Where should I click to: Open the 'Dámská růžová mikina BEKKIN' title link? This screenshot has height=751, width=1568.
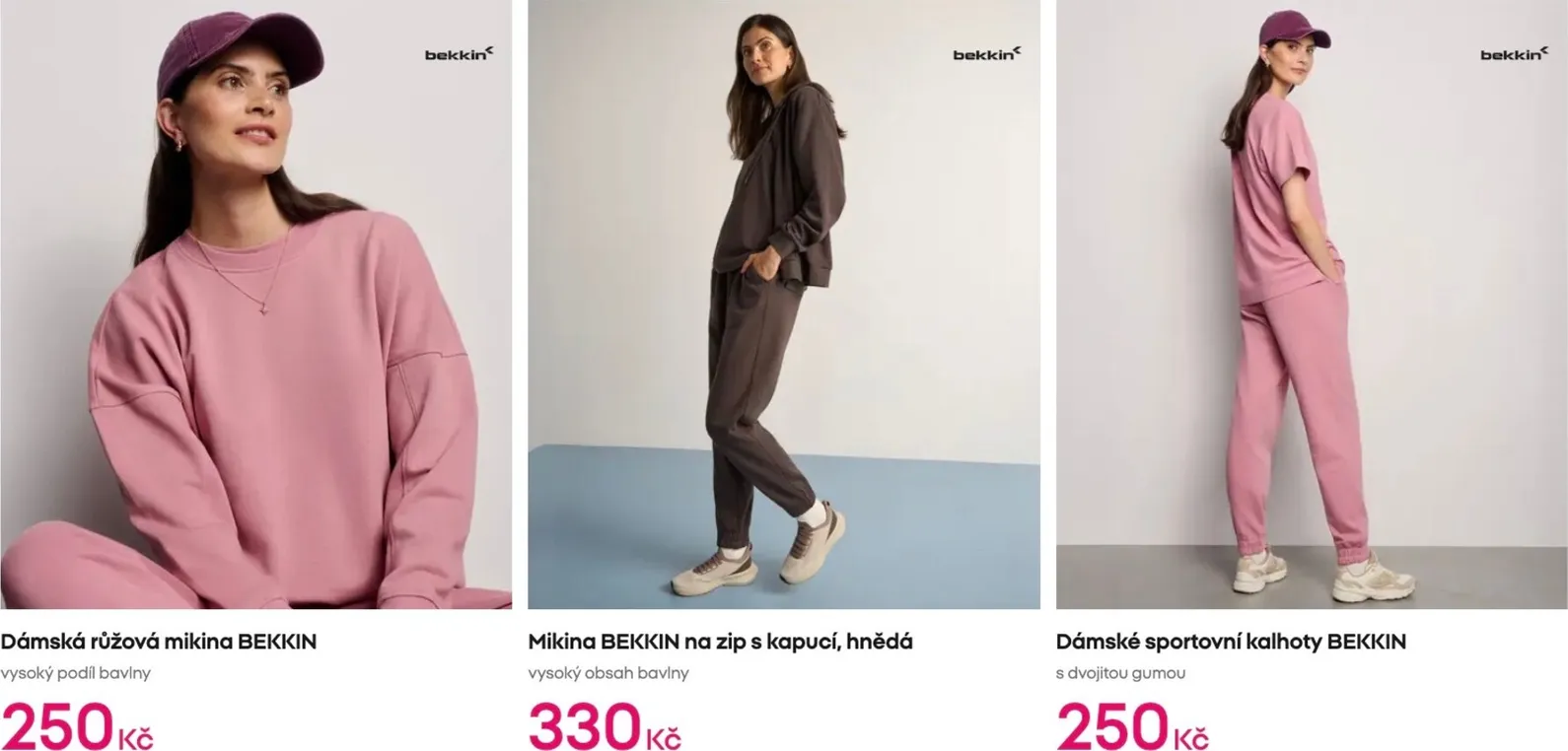[x=159, y=642]
